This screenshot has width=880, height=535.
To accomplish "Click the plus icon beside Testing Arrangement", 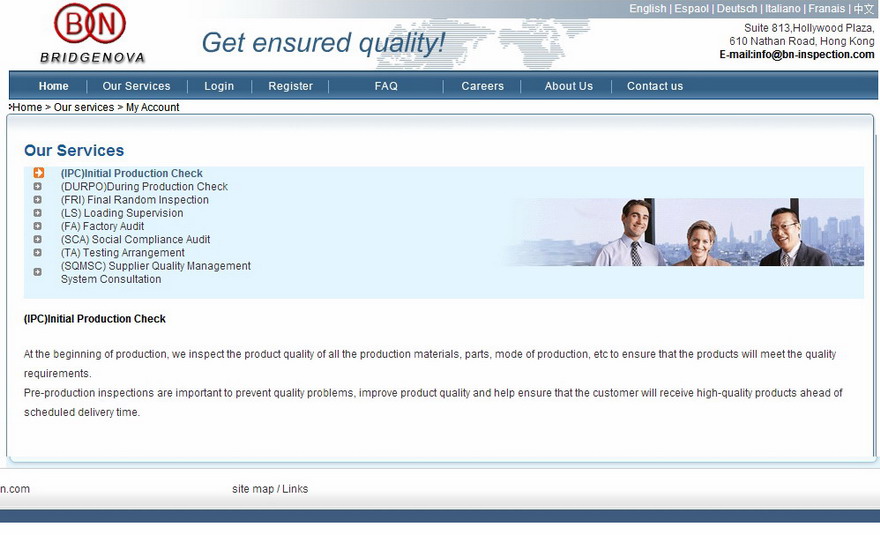I will 38,253.
